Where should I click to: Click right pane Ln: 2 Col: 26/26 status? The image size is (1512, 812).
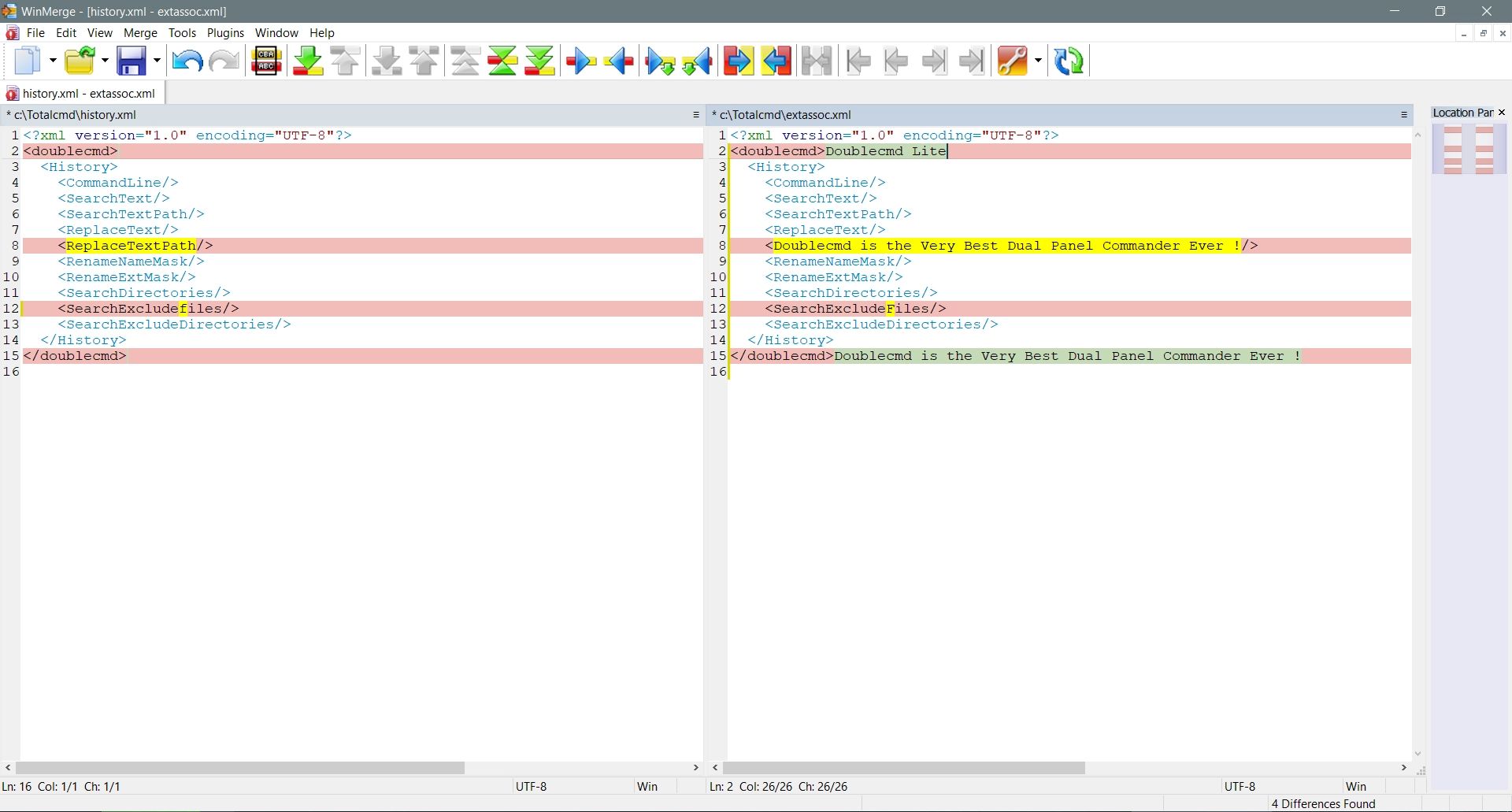(778, 786)
